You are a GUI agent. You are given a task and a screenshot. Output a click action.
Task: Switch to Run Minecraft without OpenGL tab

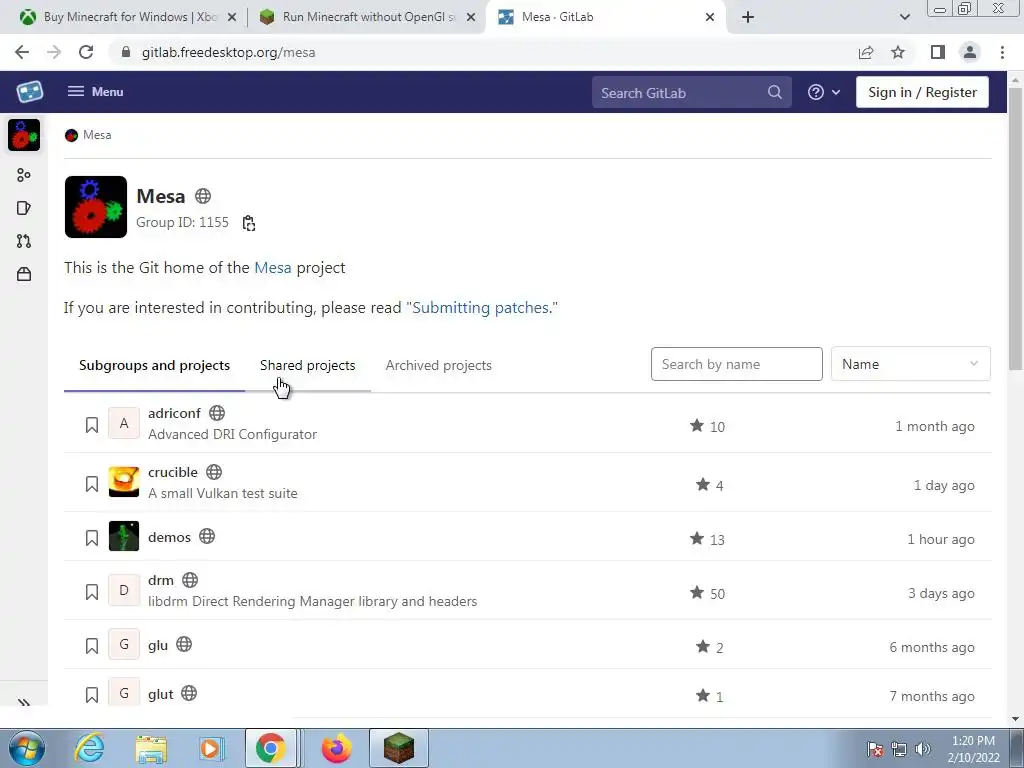tap(368, 17)
